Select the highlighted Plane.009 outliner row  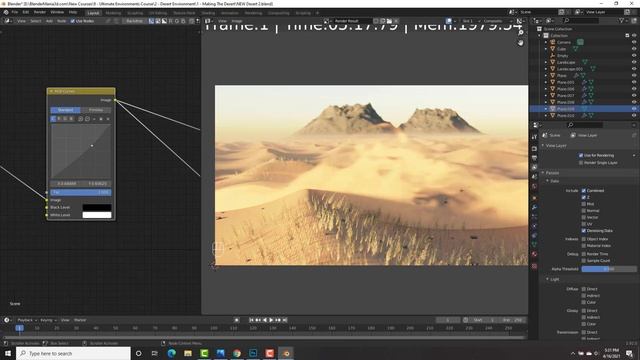point(584,109)
